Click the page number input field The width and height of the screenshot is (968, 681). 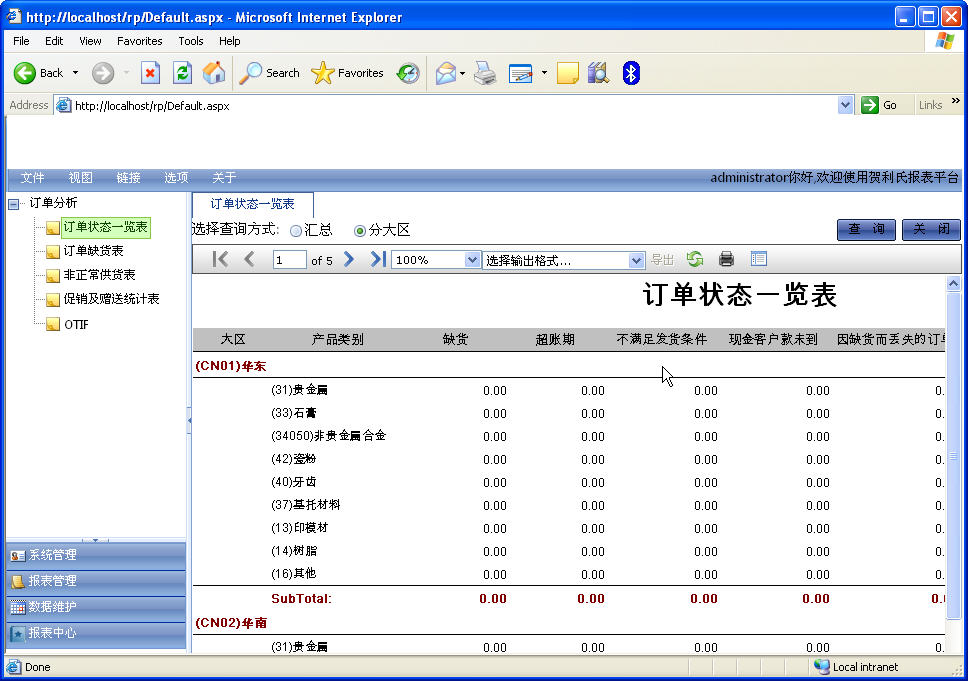click(x=289, y=260)
